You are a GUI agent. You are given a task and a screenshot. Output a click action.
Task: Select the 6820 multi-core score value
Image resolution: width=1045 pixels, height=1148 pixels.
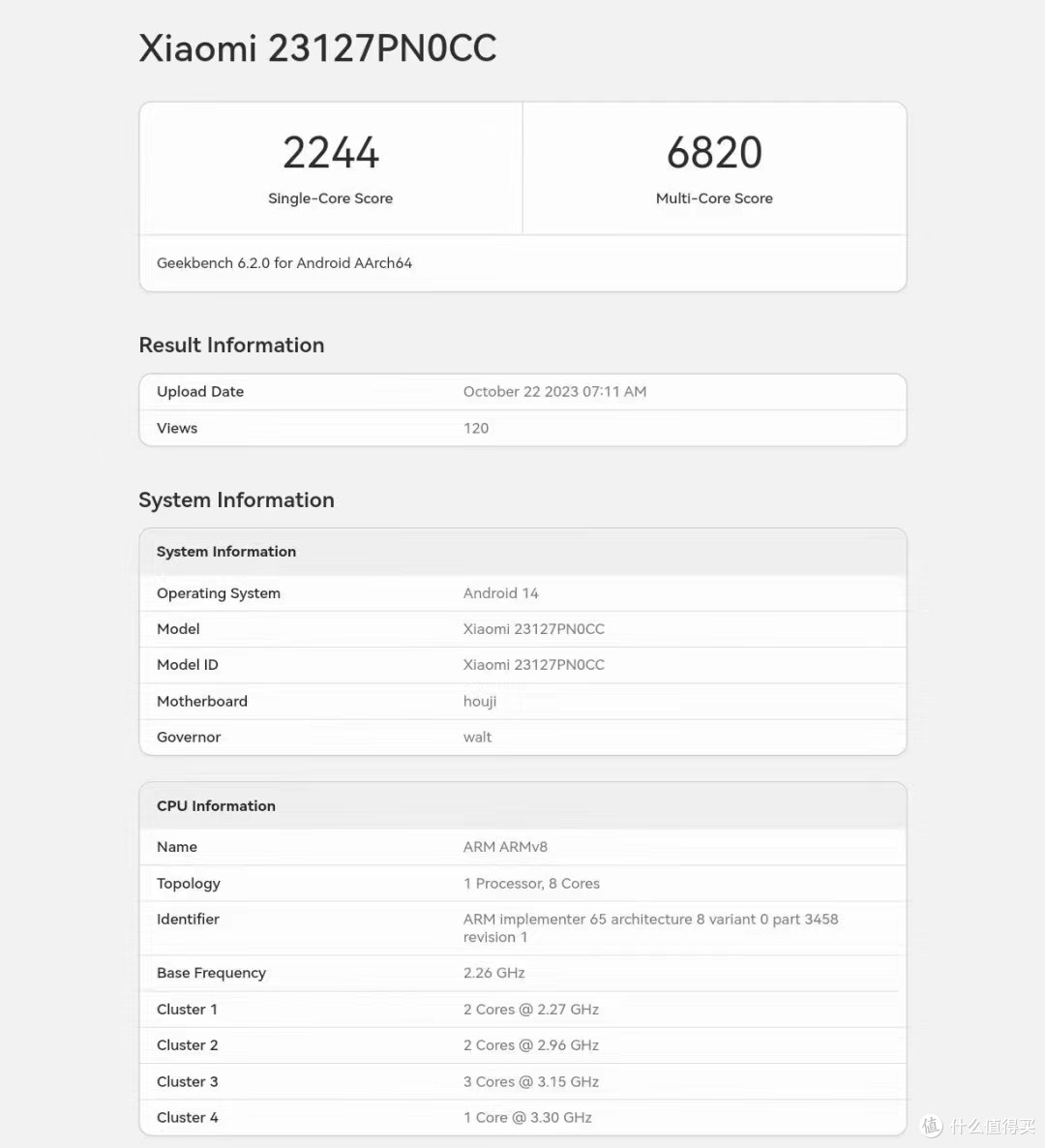point(714,152)
